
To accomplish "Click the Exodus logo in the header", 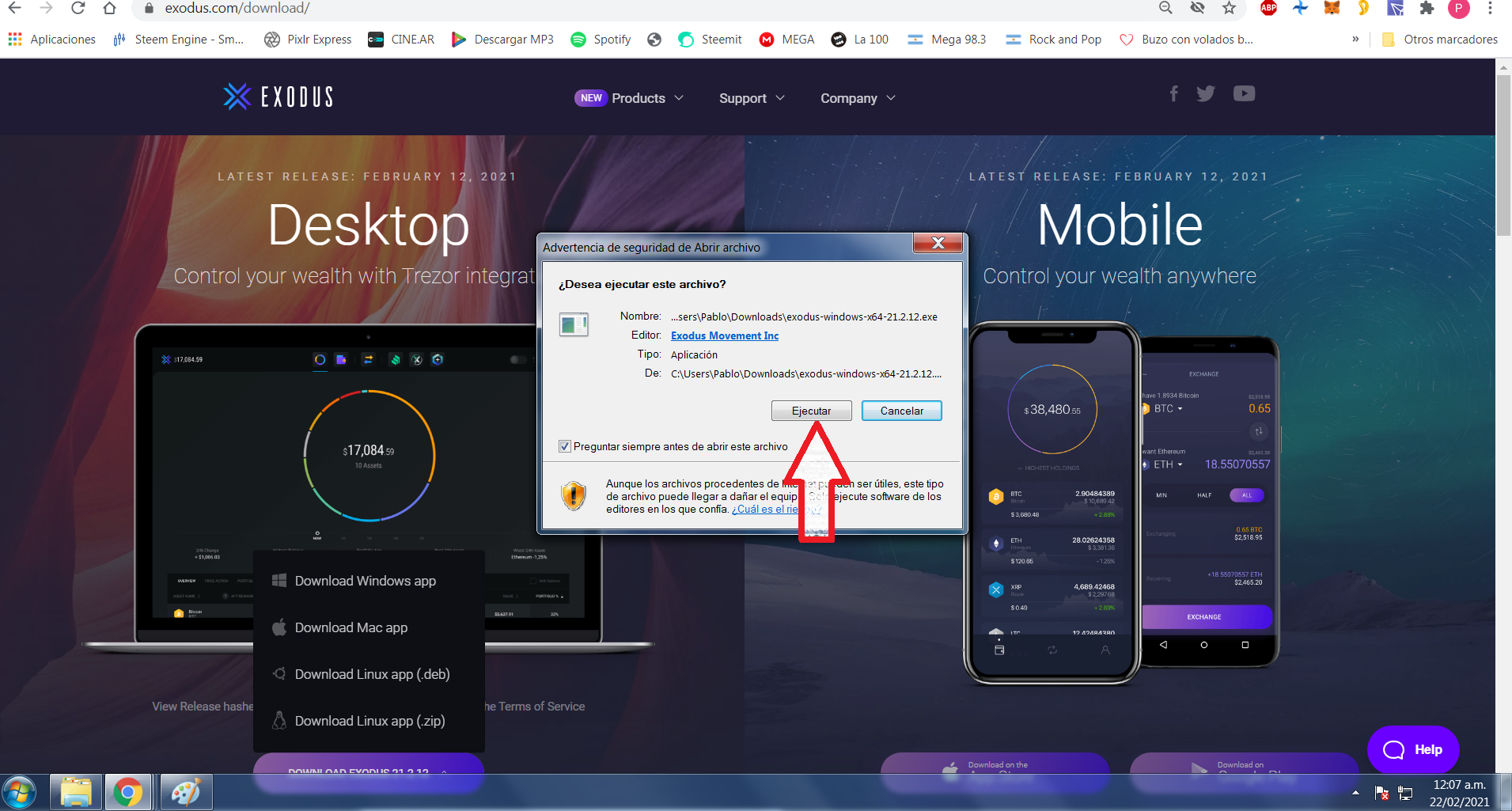I will [x=278, y=97].
